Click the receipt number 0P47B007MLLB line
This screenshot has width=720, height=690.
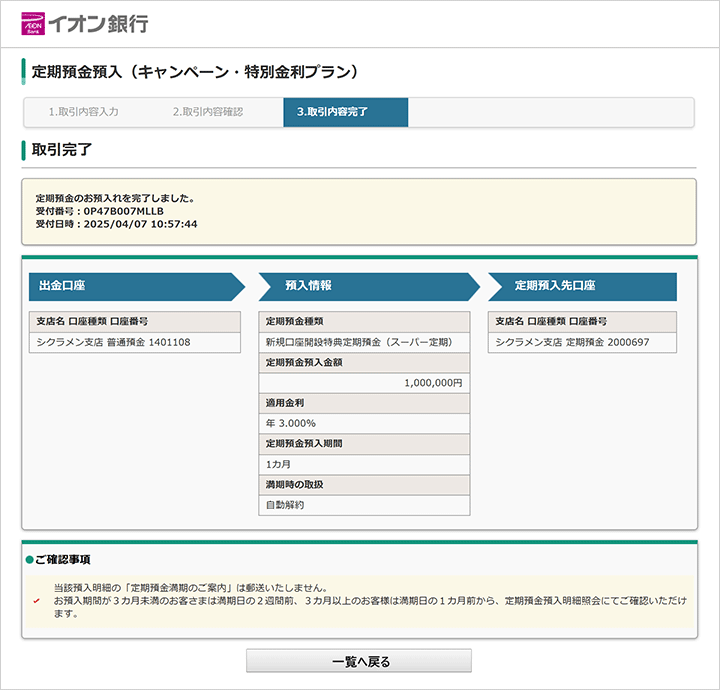pyautogui.click(x=100, y=211)
